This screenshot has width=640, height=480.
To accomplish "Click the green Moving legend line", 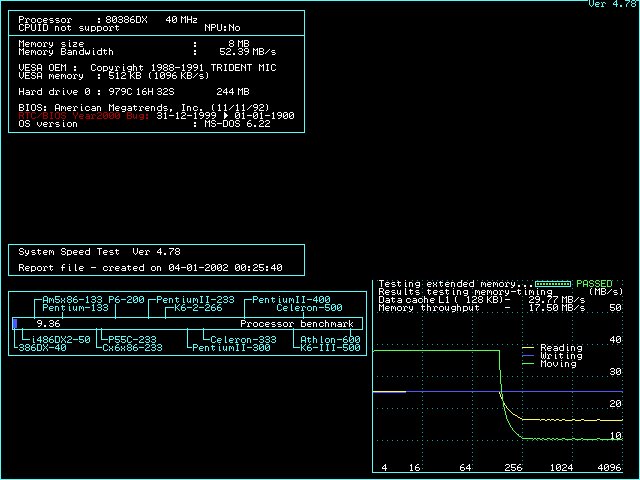I will tap(529, 364).
